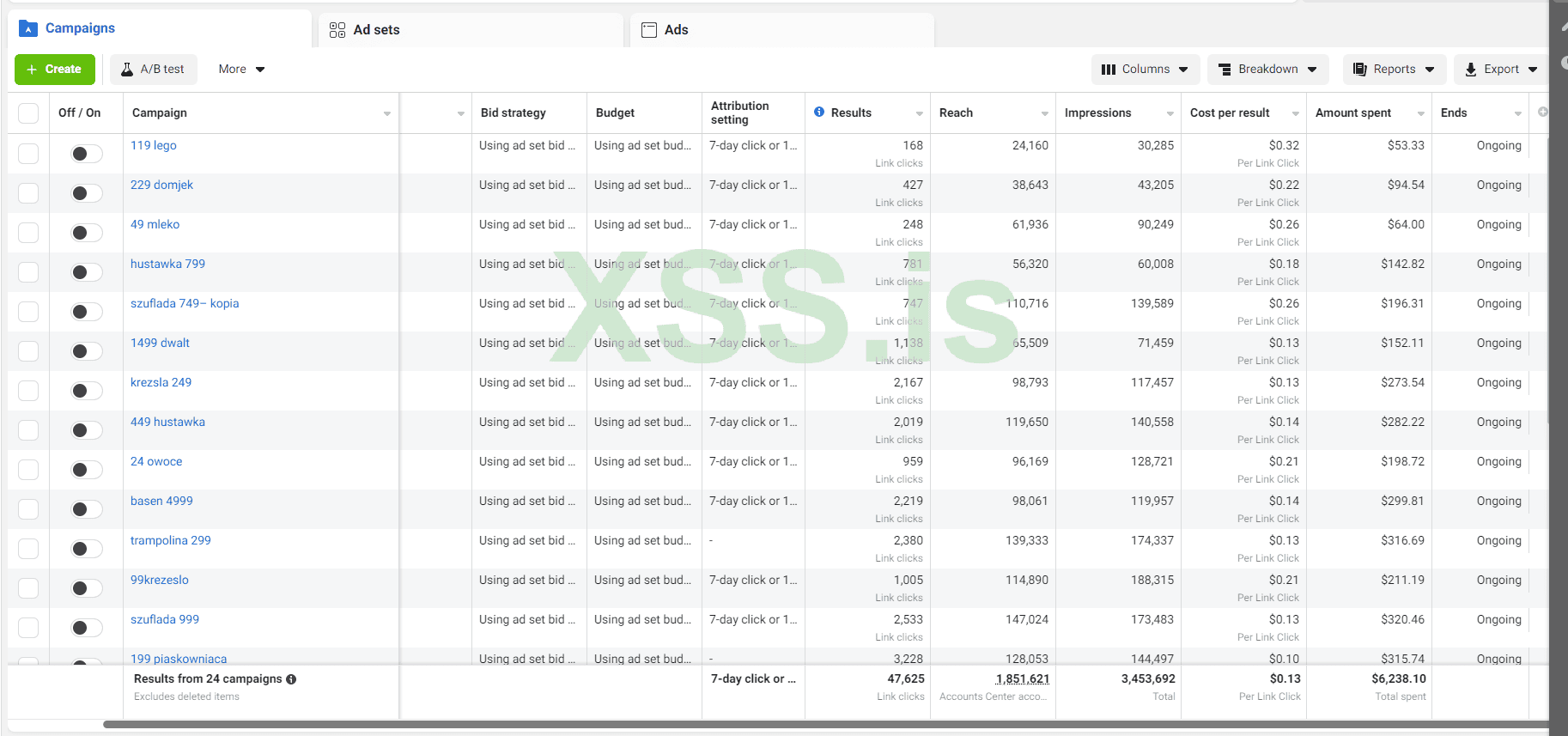The image size is (1568, 736).
Task: Open the Reports dropdown menu
Action: [1394, 70]
